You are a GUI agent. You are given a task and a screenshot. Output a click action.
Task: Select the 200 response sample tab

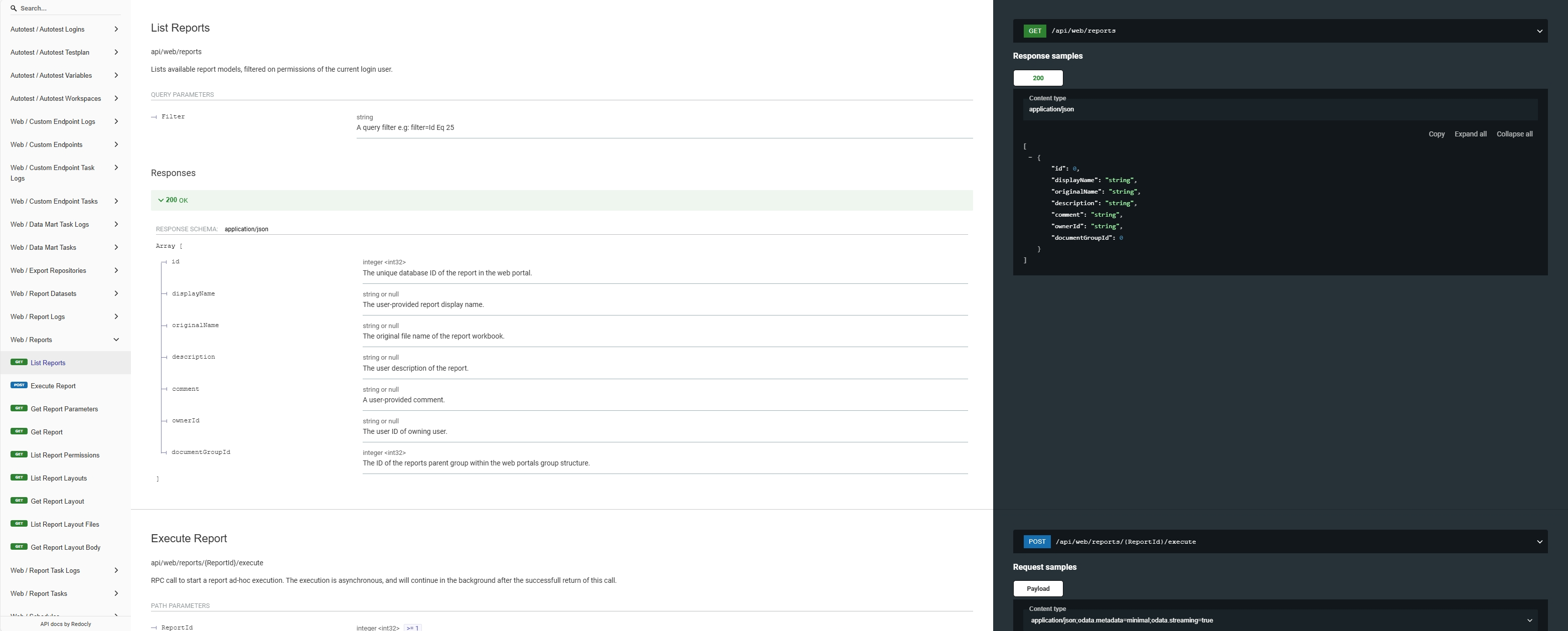click(1037, 78)
